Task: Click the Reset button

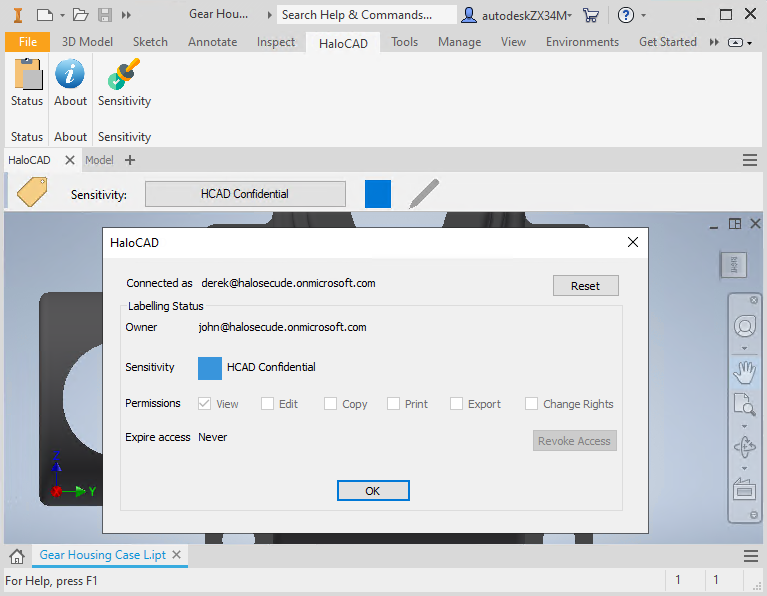Action: pos(585,286)
